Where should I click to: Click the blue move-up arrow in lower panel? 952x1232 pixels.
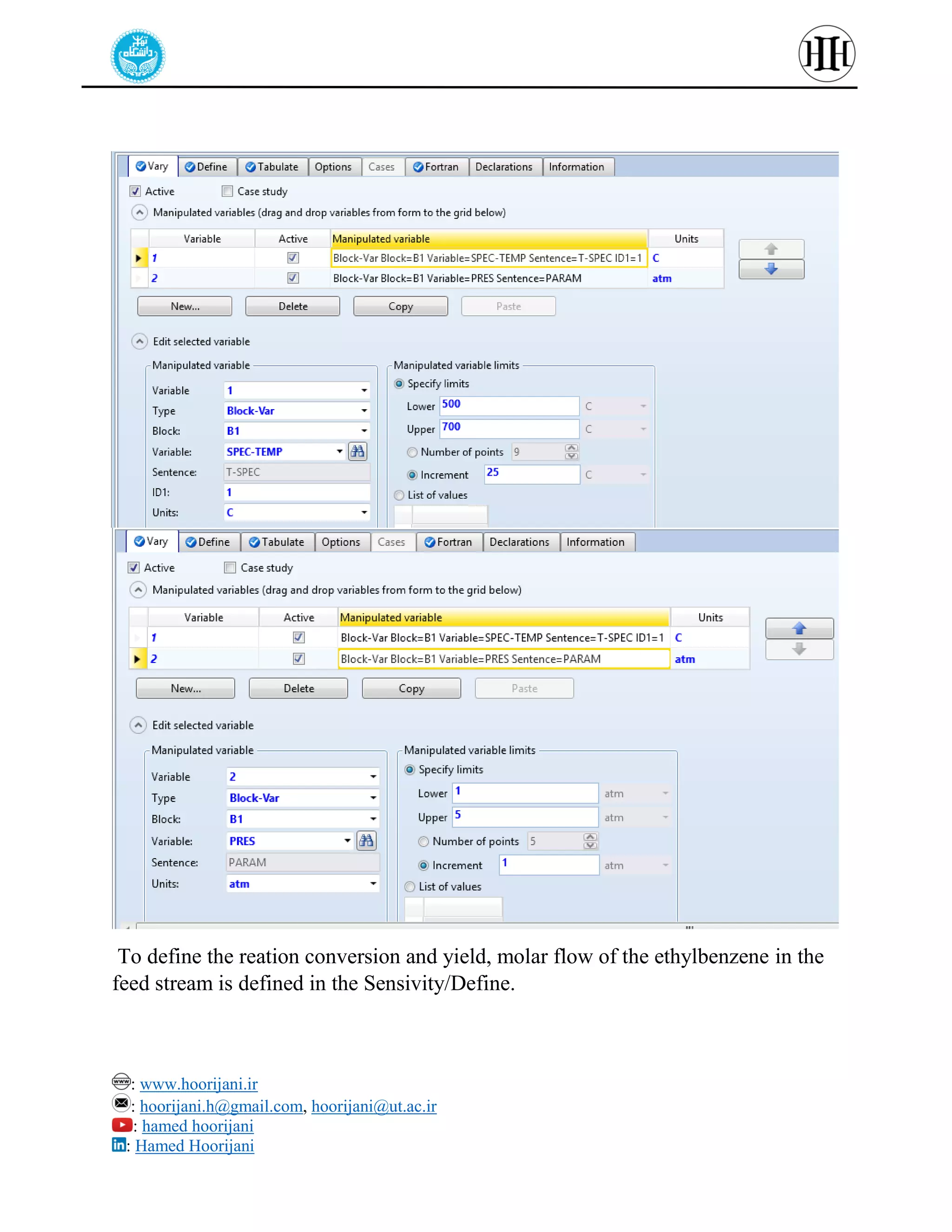click(799, 628)
